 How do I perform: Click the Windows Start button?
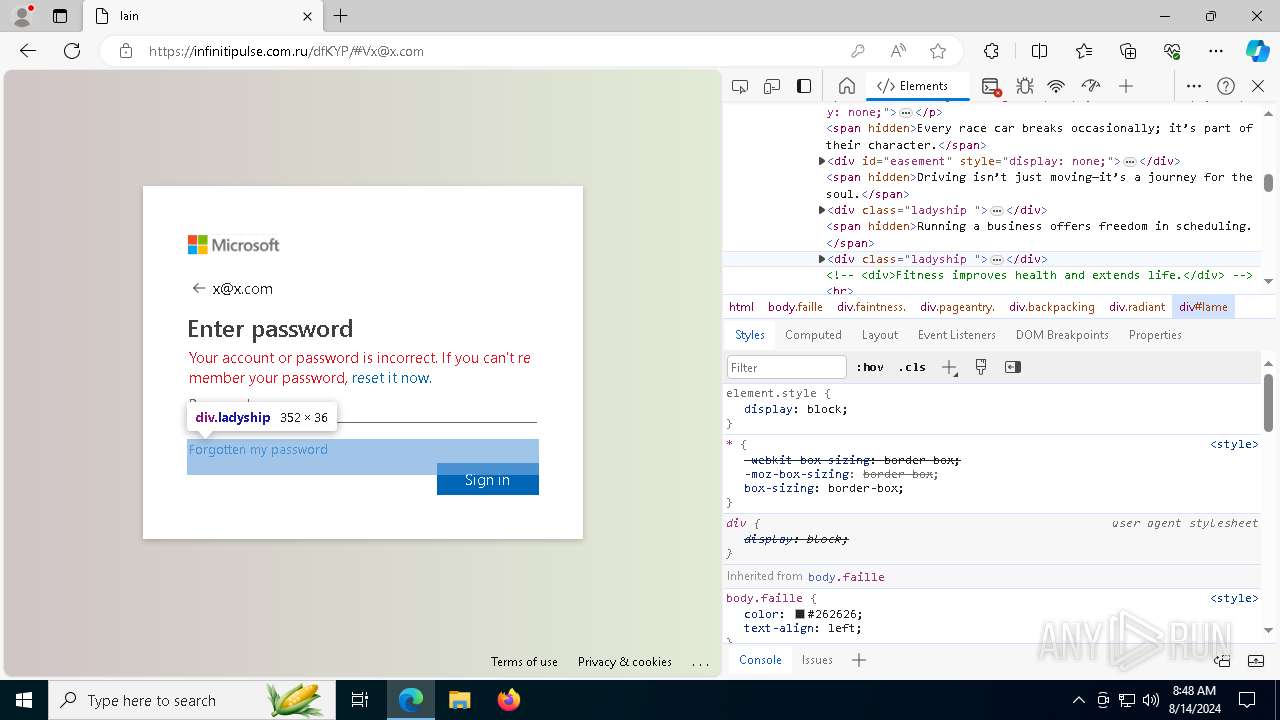tap(24, 700)
